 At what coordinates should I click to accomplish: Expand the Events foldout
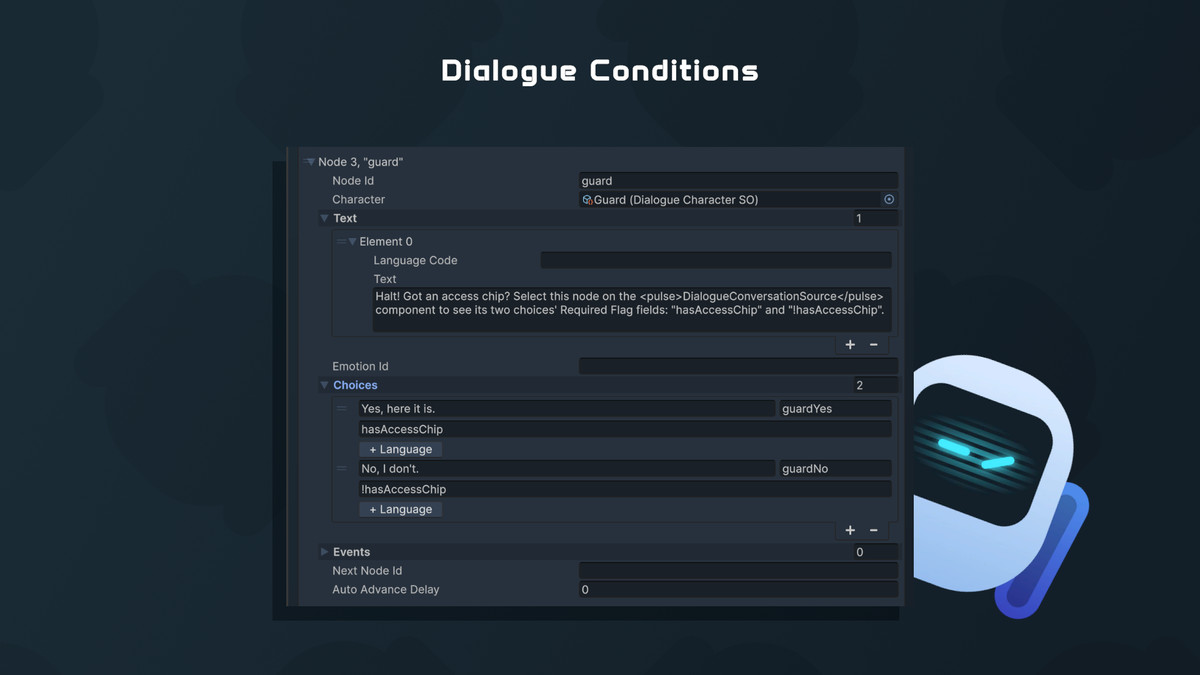tap(324, 552)
